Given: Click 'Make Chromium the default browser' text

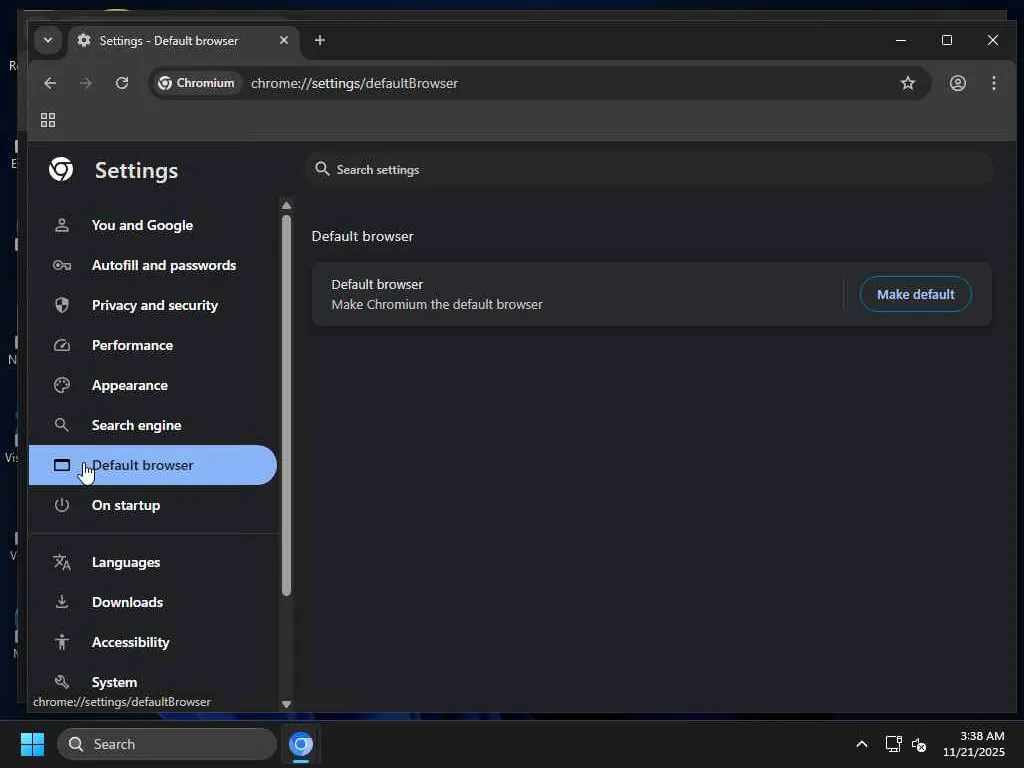Looking at the screenshot, I should [437, 304].
